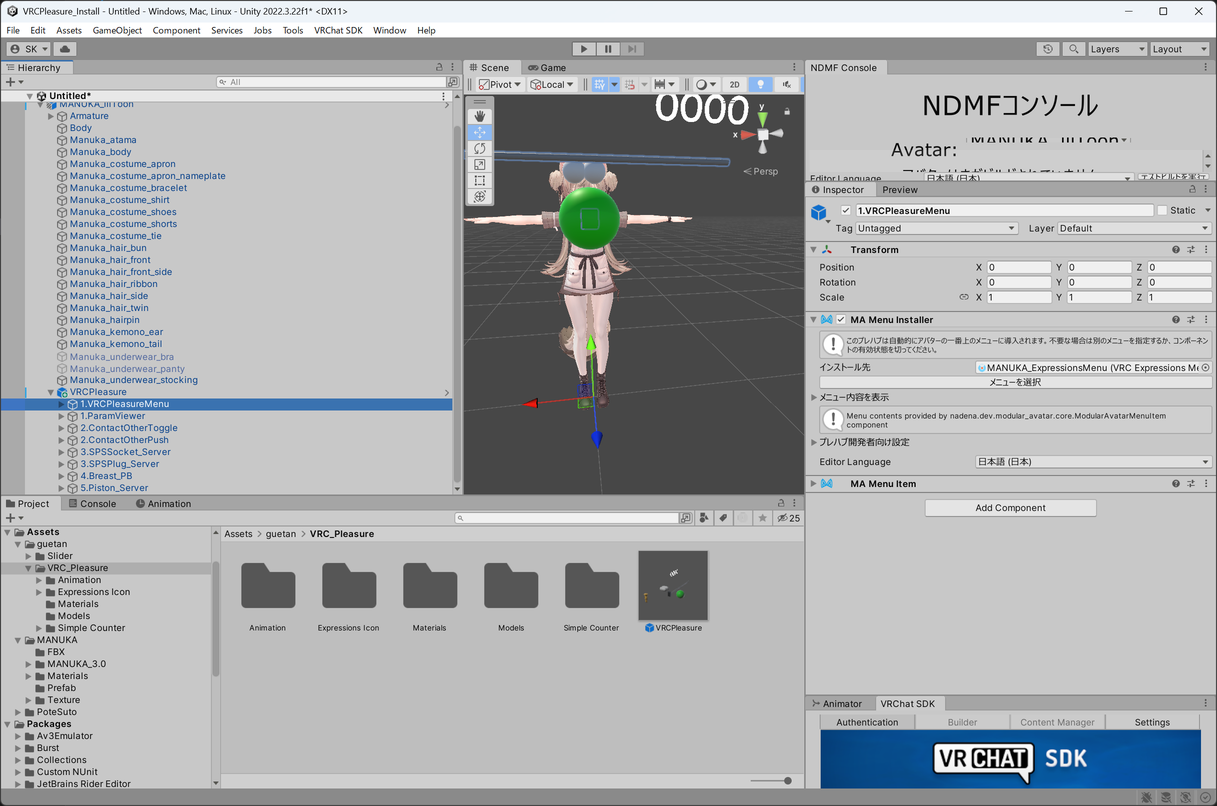Open the Layer Default dropdown
This screenshot has width=1217, height=806.
[1134, 229]
